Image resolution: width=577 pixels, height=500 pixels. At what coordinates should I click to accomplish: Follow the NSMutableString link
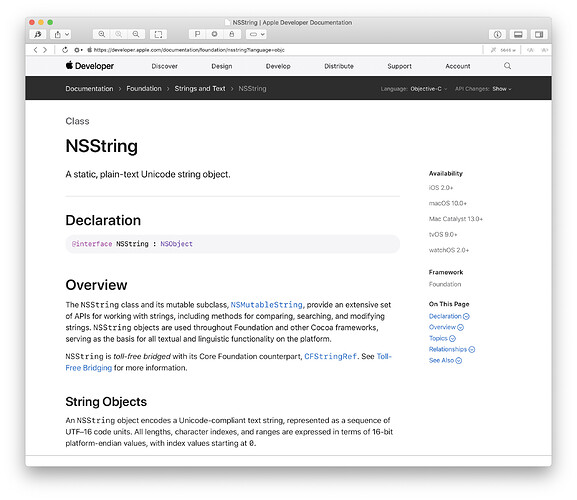point(266,305)
